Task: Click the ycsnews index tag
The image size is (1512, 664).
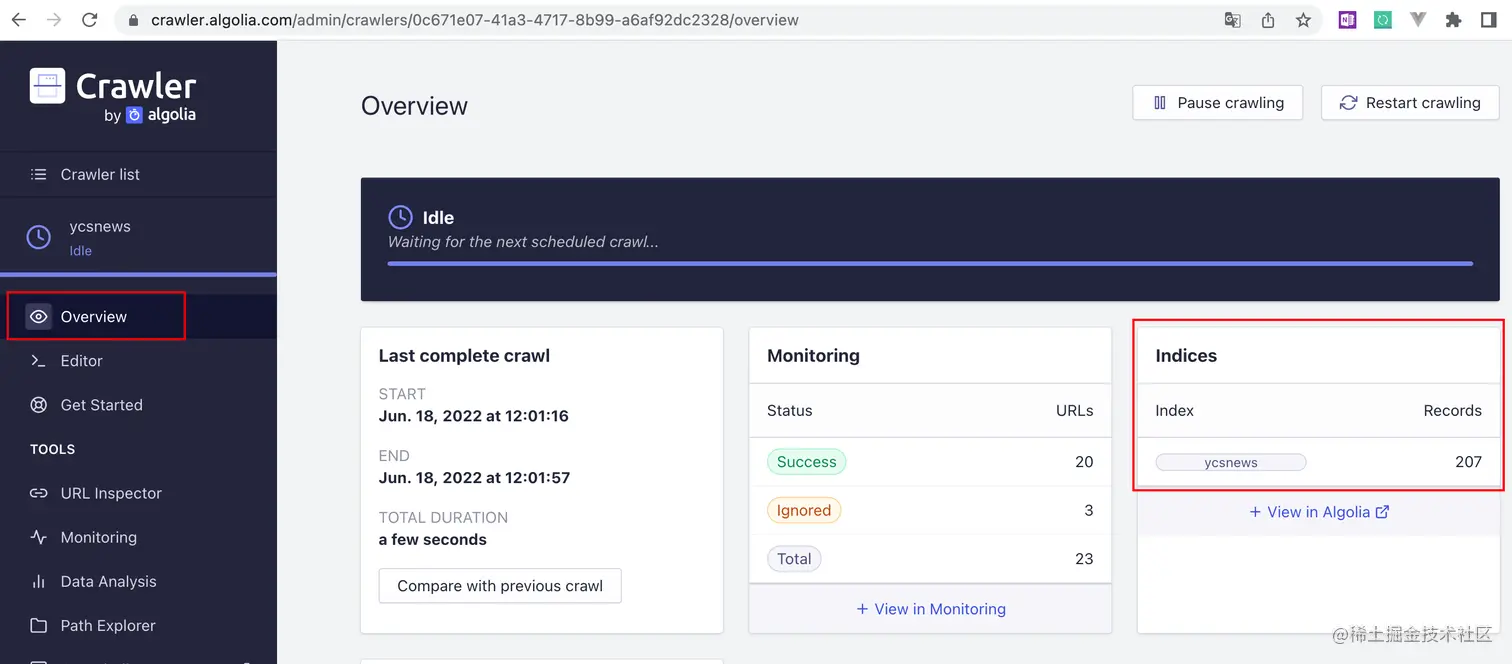Action: point(1231,462)
